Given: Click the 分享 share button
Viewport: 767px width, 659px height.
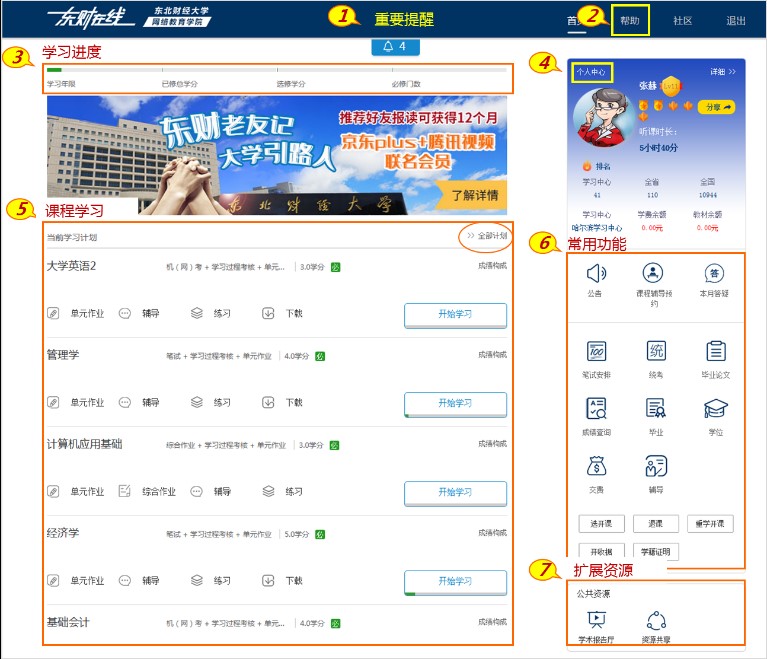Looking at the screenshot, I should (x=717, y=107).
